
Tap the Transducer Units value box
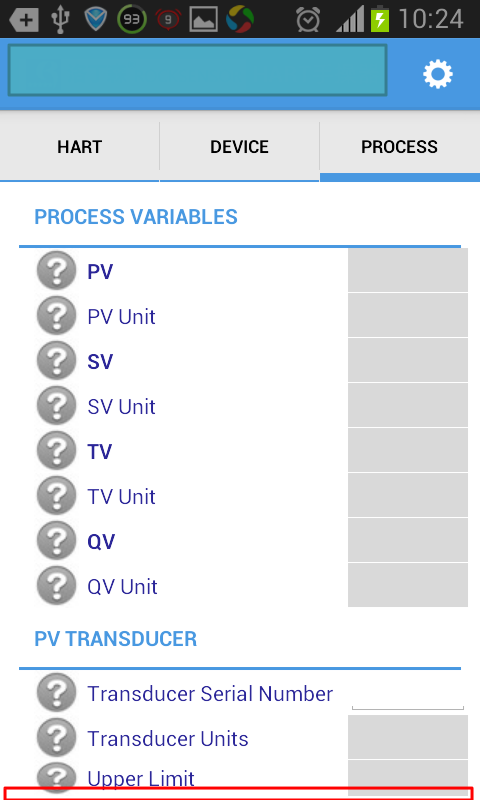click(x=408, y=737)
